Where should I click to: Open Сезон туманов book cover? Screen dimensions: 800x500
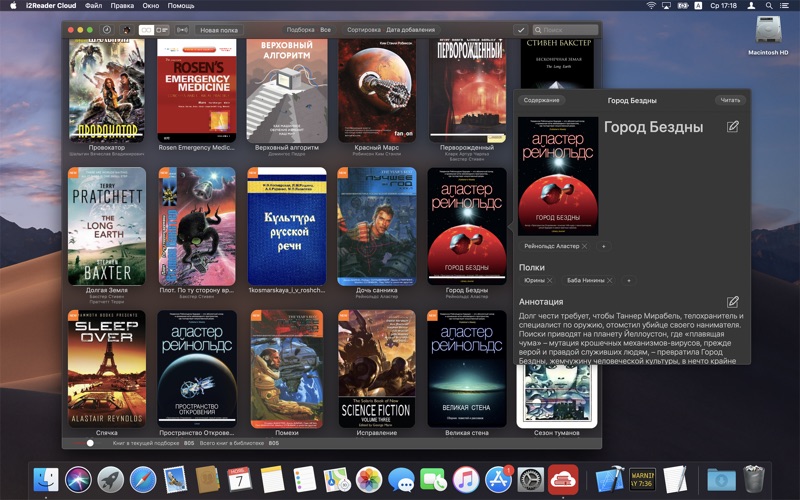point(557,396)
